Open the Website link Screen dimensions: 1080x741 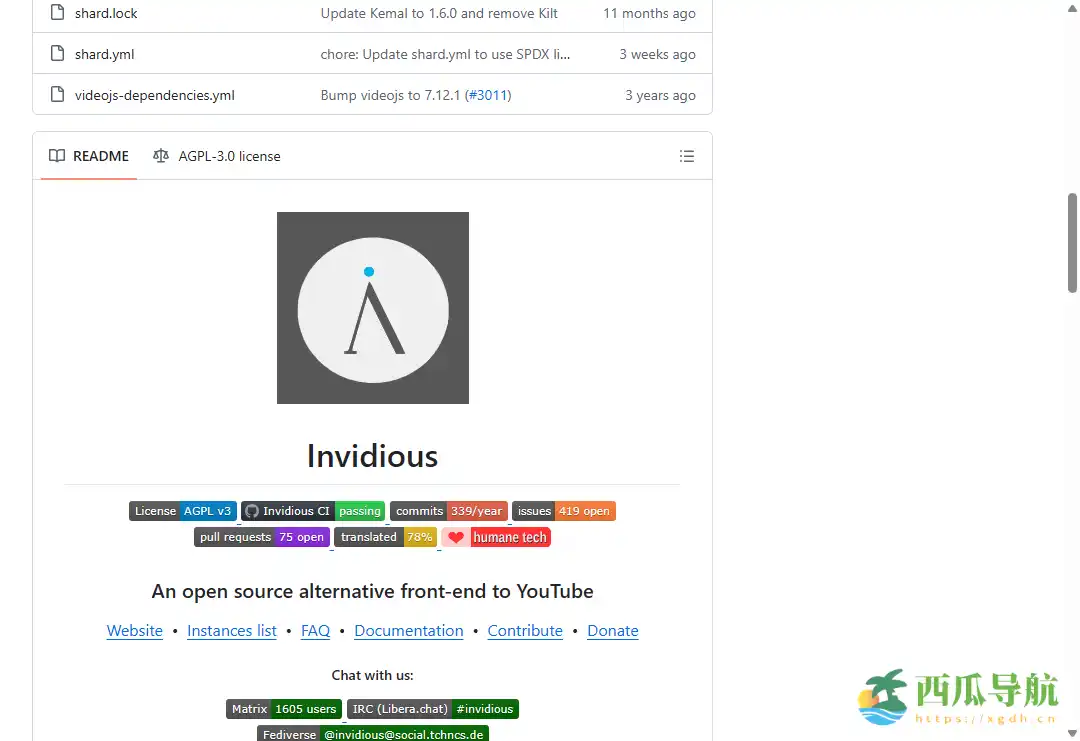coord(134,630)
